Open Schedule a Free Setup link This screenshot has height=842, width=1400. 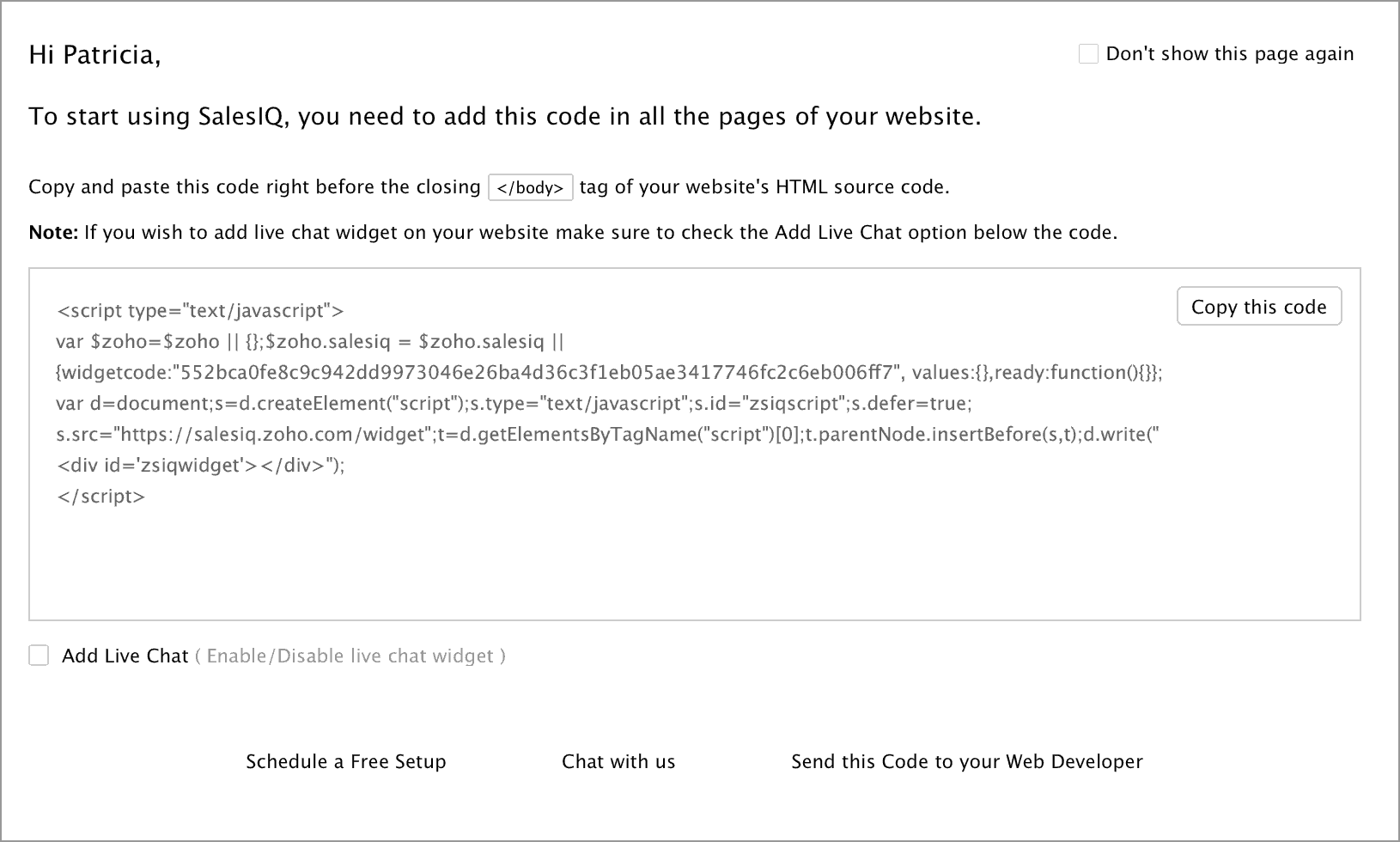[x=346, y=761]
